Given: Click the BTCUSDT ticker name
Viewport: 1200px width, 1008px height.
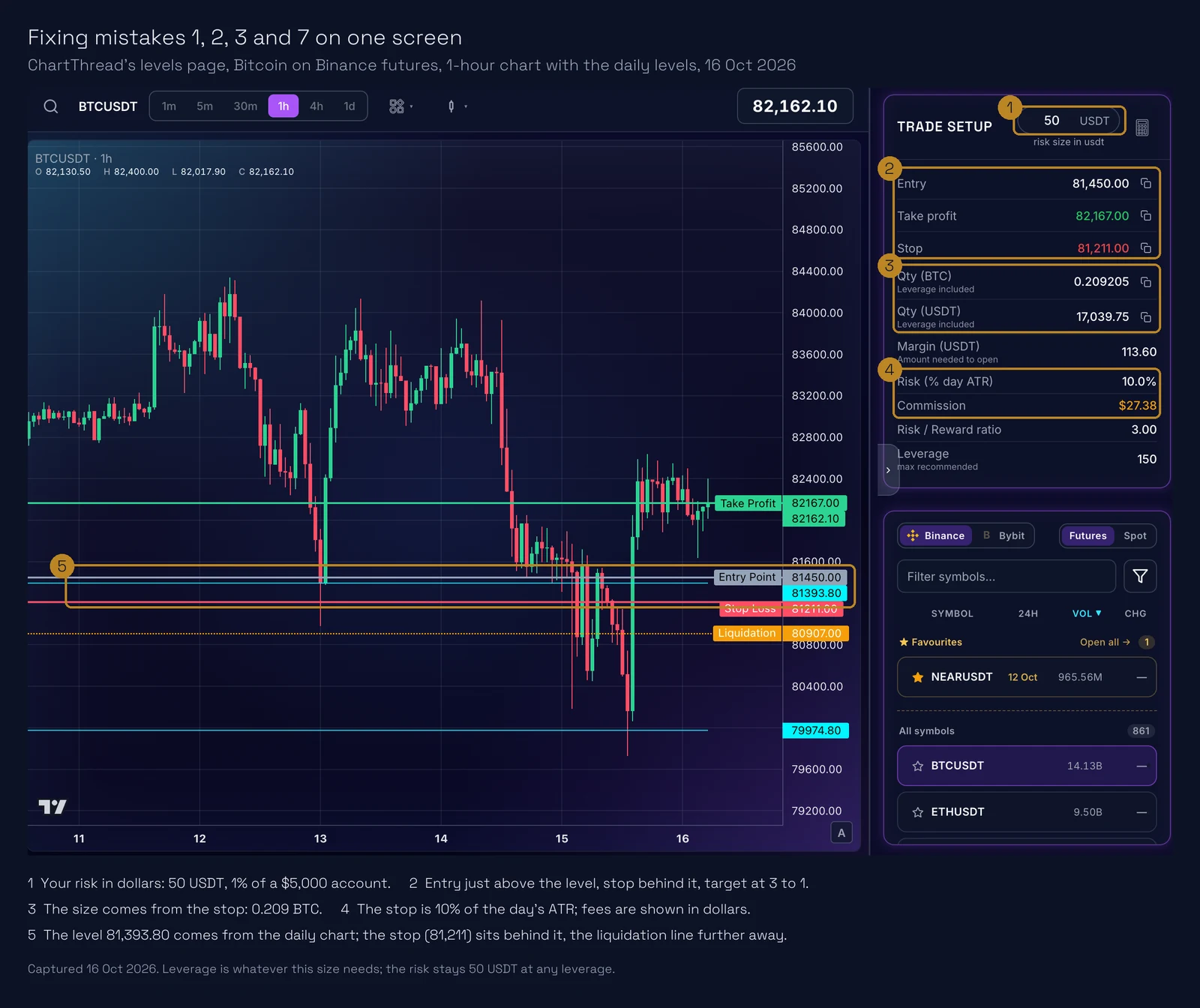Looking at the screenshot, I should (108, 106).
